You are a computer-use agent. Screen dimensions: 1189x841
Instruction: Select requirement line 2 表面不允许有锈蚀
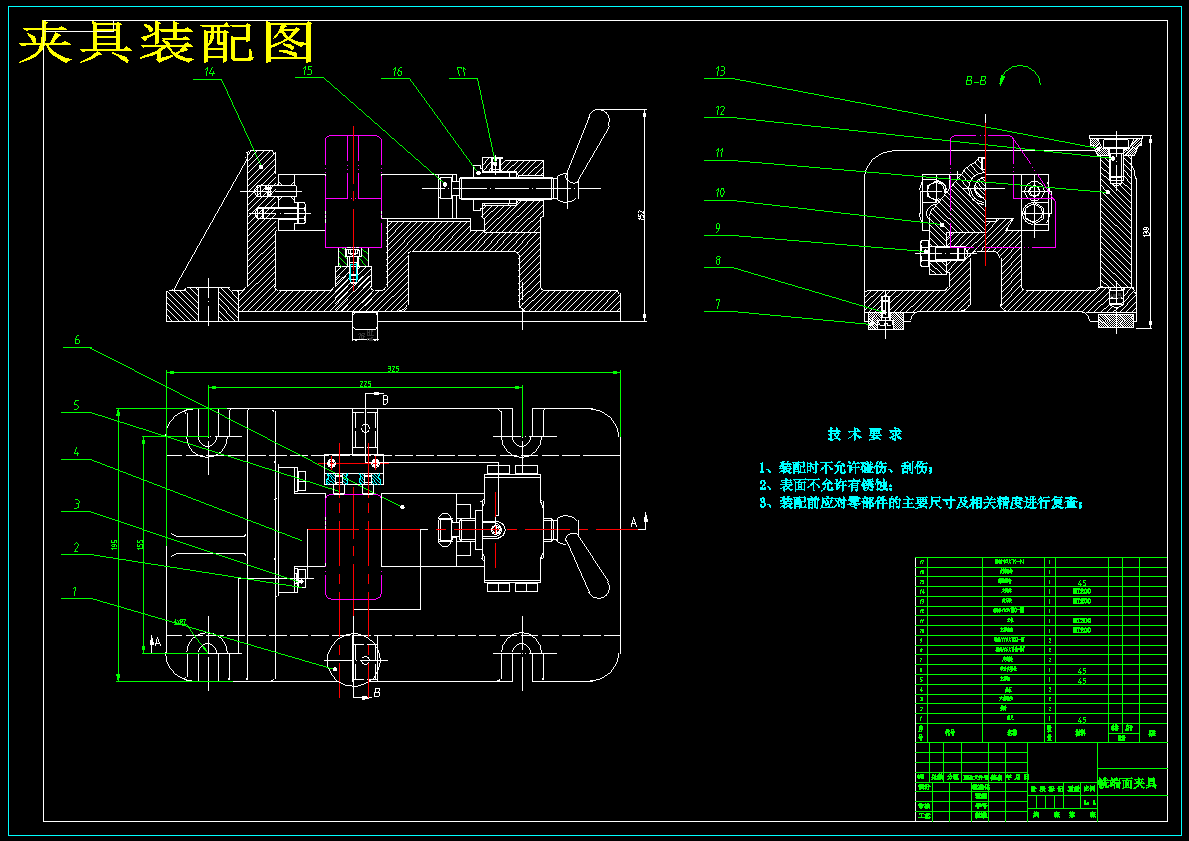827,485
